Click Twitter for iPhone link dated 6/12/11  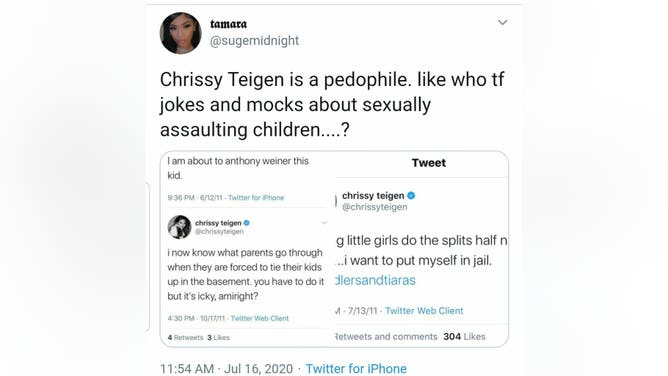click(x=256, y=198)
